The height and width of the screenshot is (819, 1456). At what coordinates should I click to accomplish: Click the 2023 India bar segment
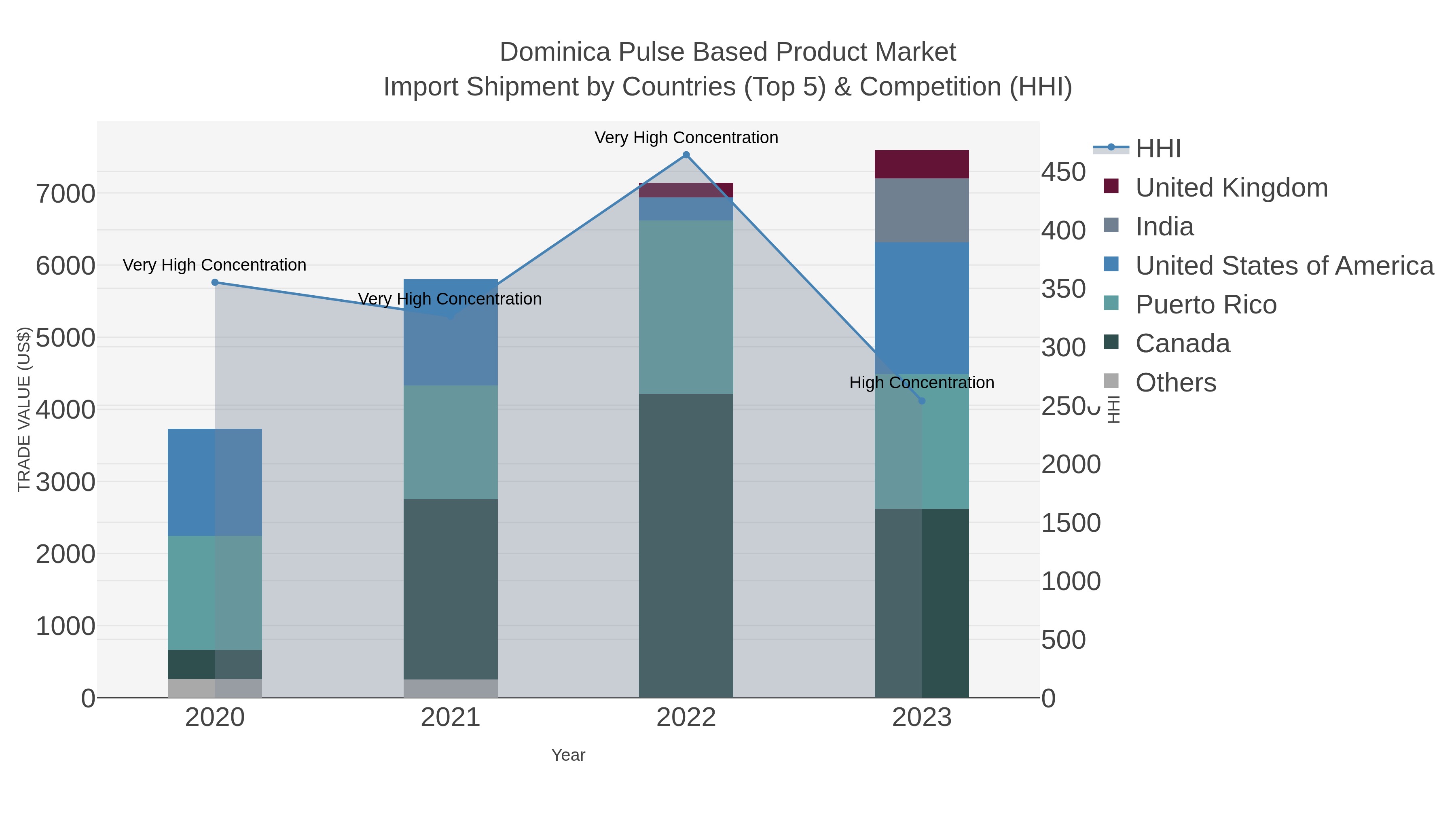[922, 210]
